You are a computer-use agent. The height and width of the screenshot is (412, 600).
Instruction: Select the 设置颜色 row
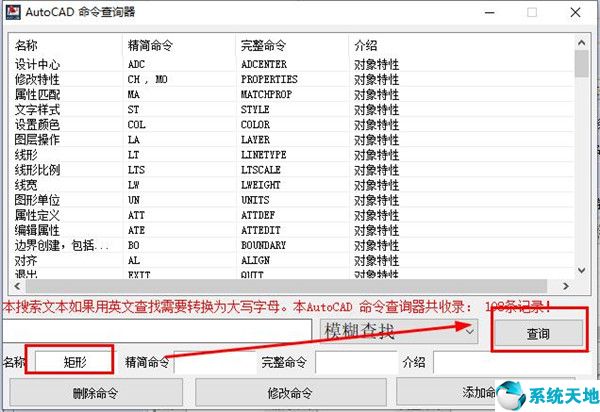click(x=292, y=125)
